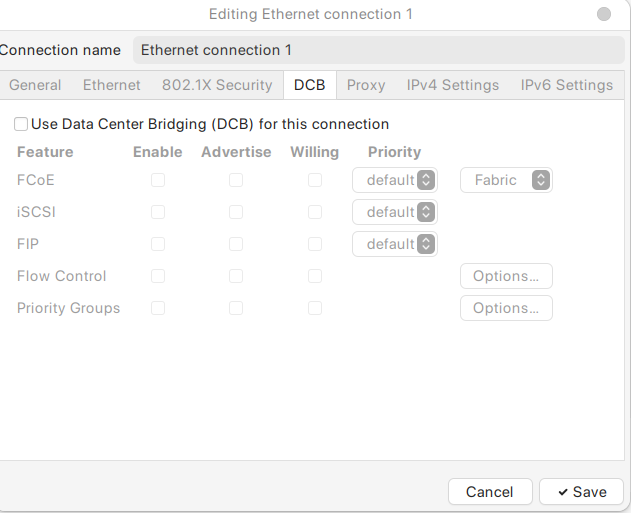Click the checkmark icon on Save
The width and height of the screenshot is (631, 513).
(563, 492)
